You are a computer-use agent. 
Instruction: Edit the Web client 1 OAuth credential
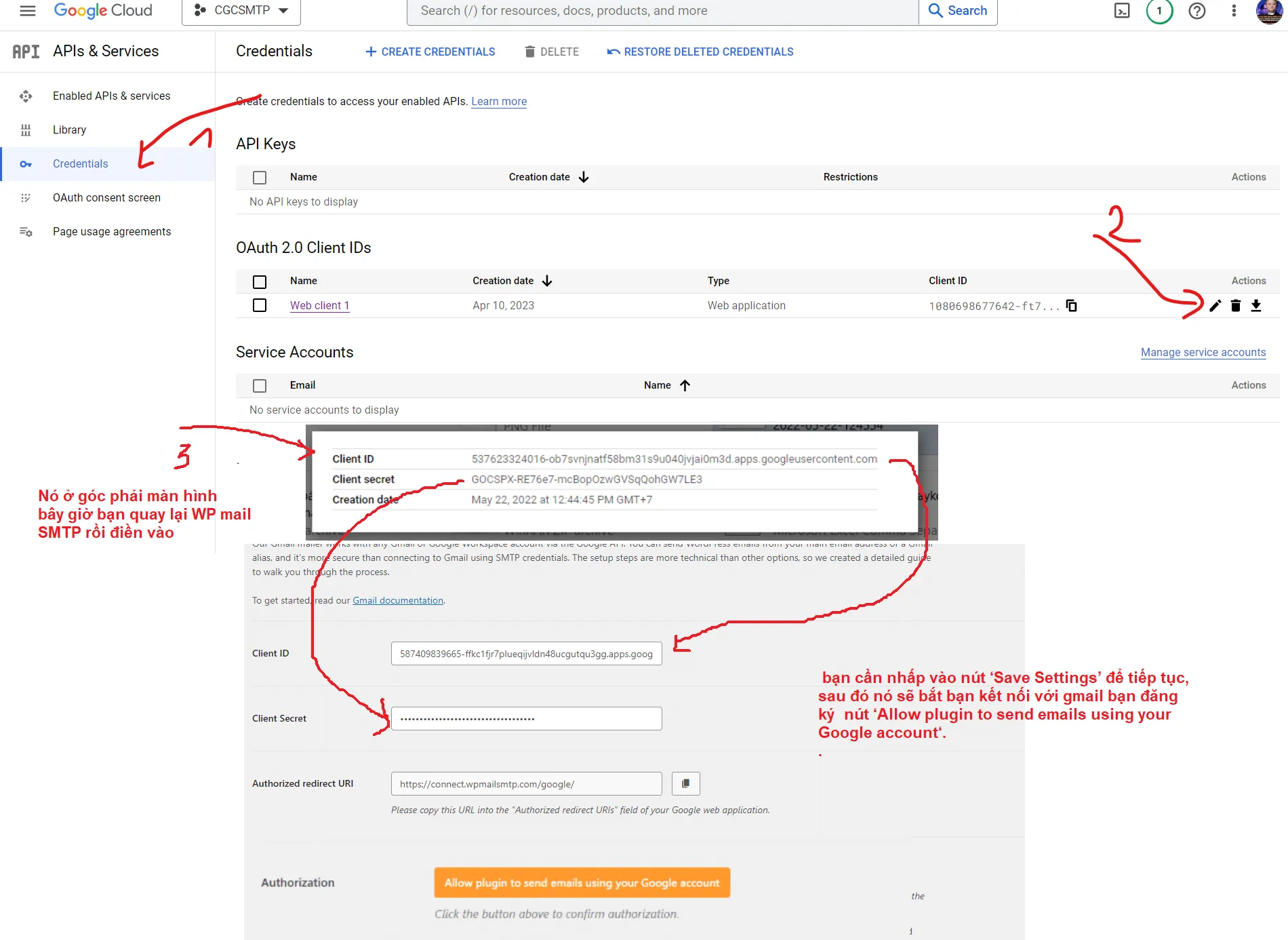point(1215,306)
